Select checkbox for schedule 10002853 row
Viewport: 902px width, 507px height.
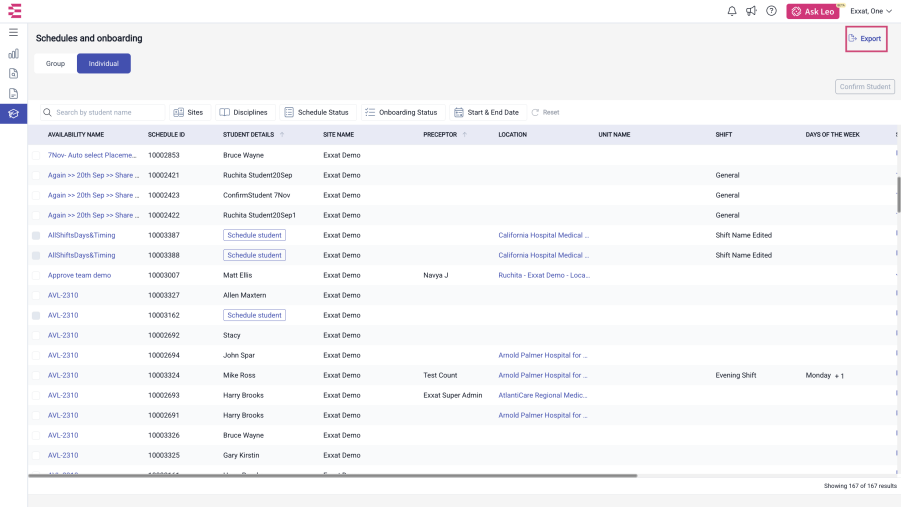tap(36, 155)
